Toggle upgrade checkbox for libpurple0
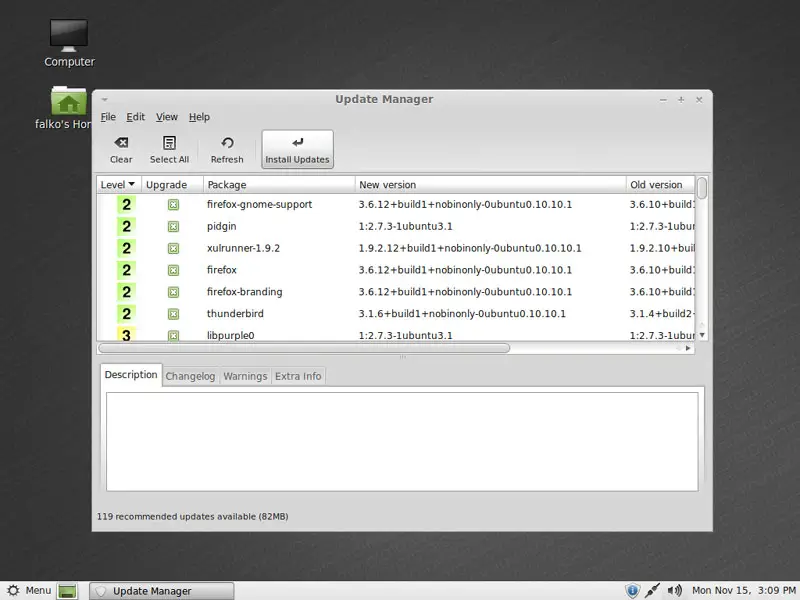This screenshot has width=800, height=600. click(173, 335)
